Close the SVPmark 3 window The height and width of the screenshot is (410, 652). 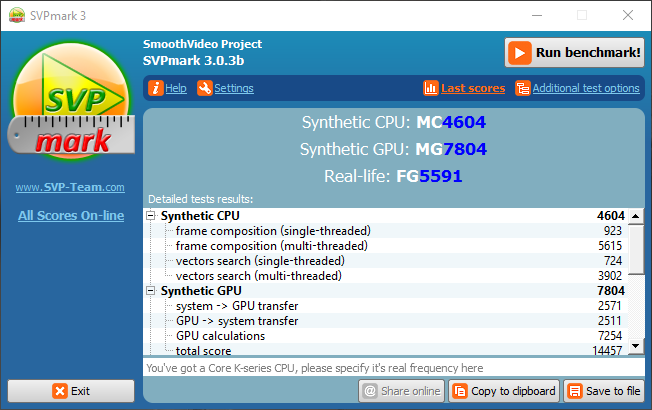[628, 15]
